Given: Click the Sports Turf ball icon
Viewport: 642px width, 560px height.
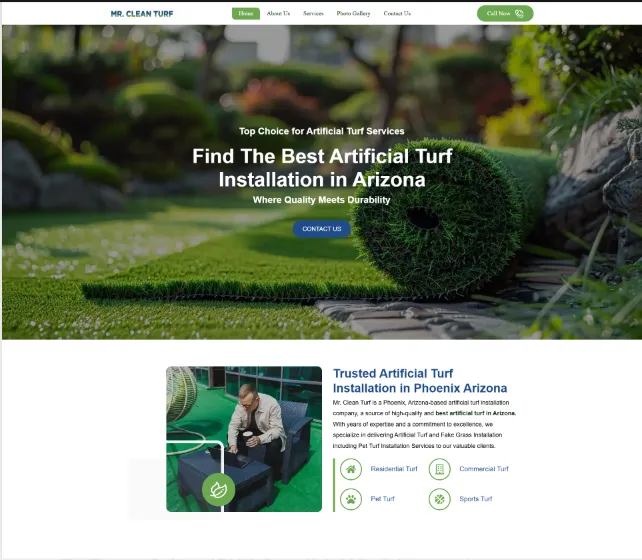Looking at the screenshot, I should (x=440, y=499).
